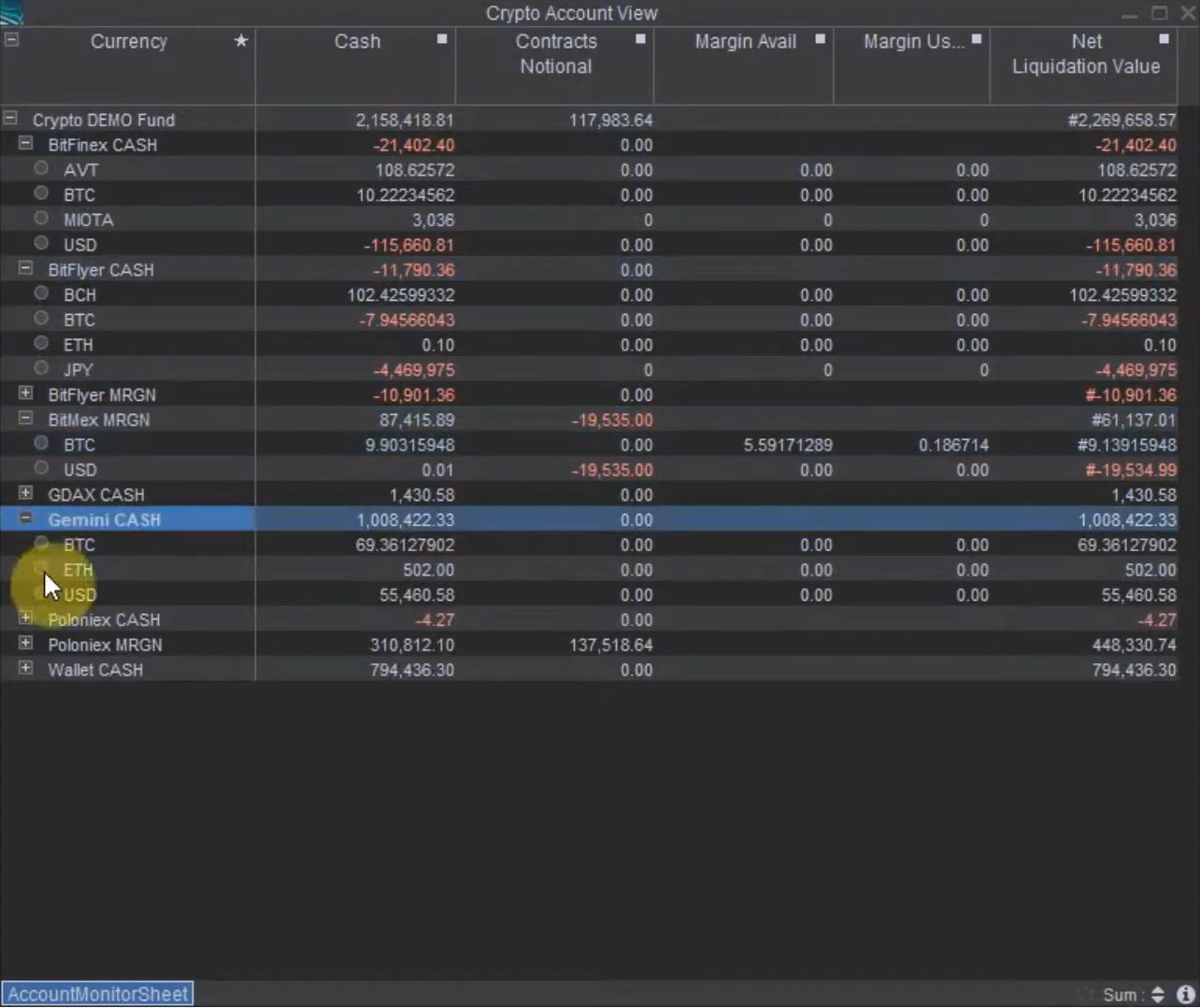Open the Net Liquidation Value column menu square
This screenshot has width=1200, height=1008.
(1164, 39)
